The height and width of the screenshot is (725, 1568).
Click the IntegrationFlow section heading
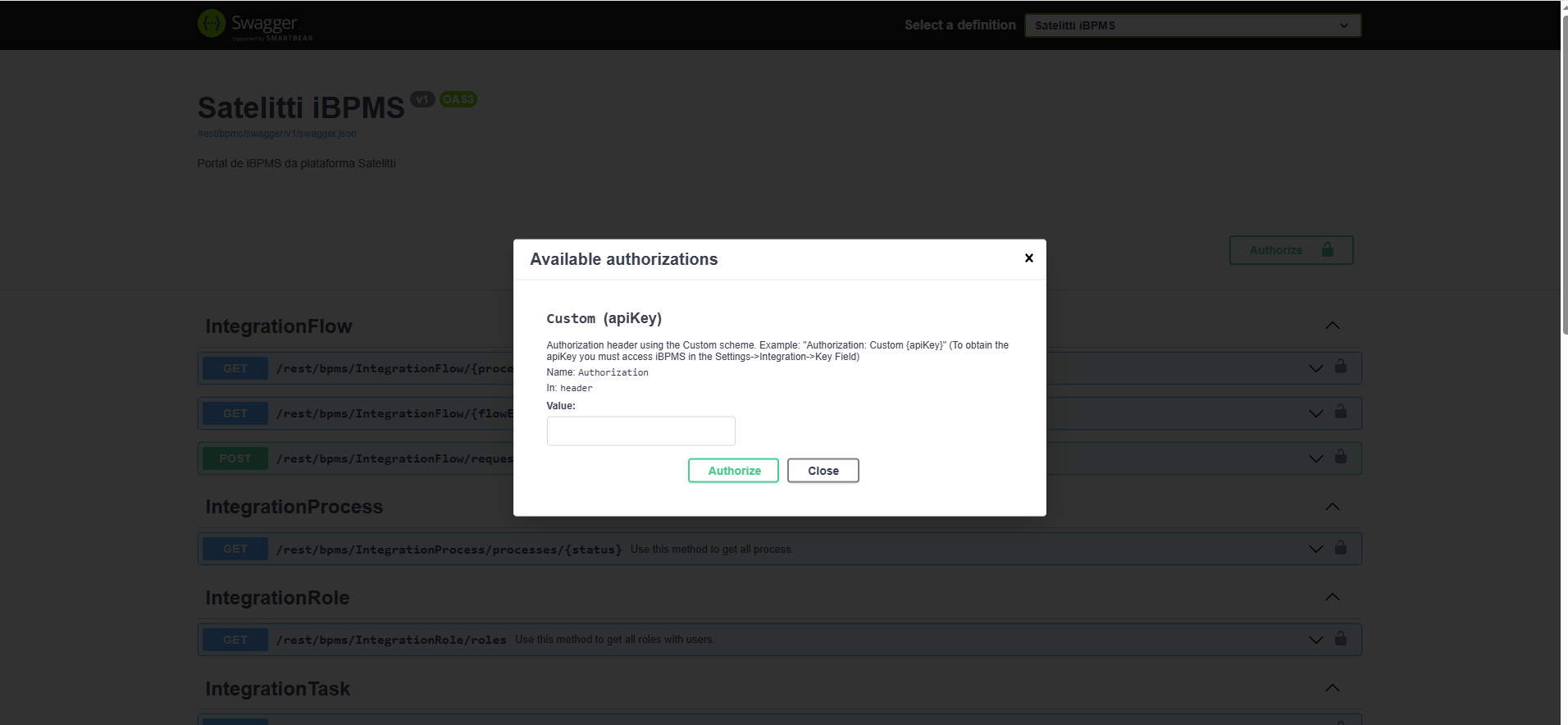(279, 326)
